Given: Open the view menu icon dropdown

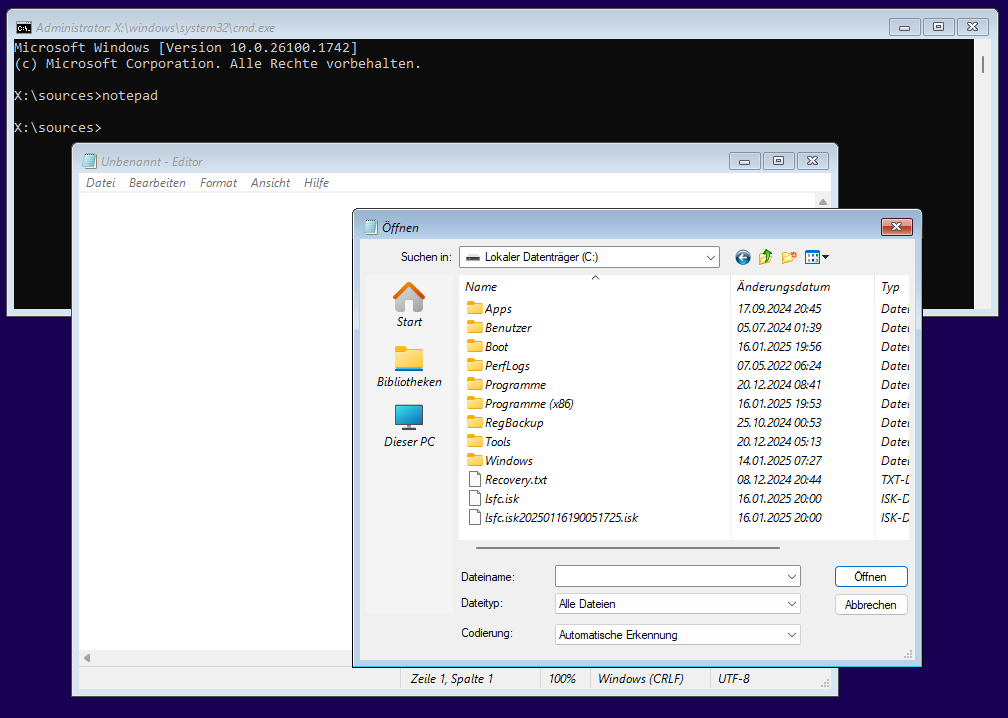Looking at the screenshot, I should tap(816, 258).
